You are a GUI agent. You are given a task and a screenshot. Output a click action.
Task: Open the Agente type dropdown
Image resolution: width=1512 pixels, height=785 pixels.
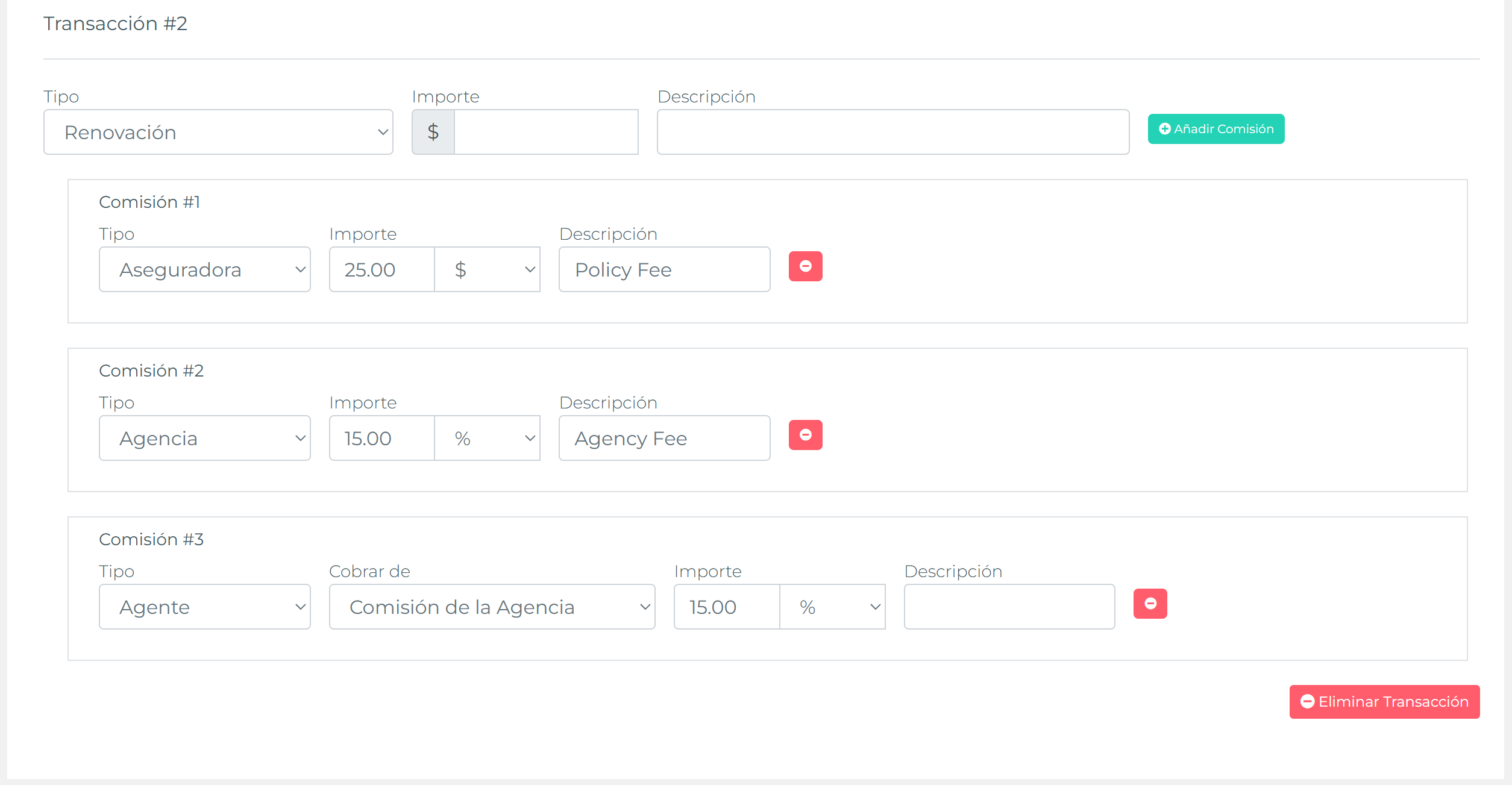point(205,607)
